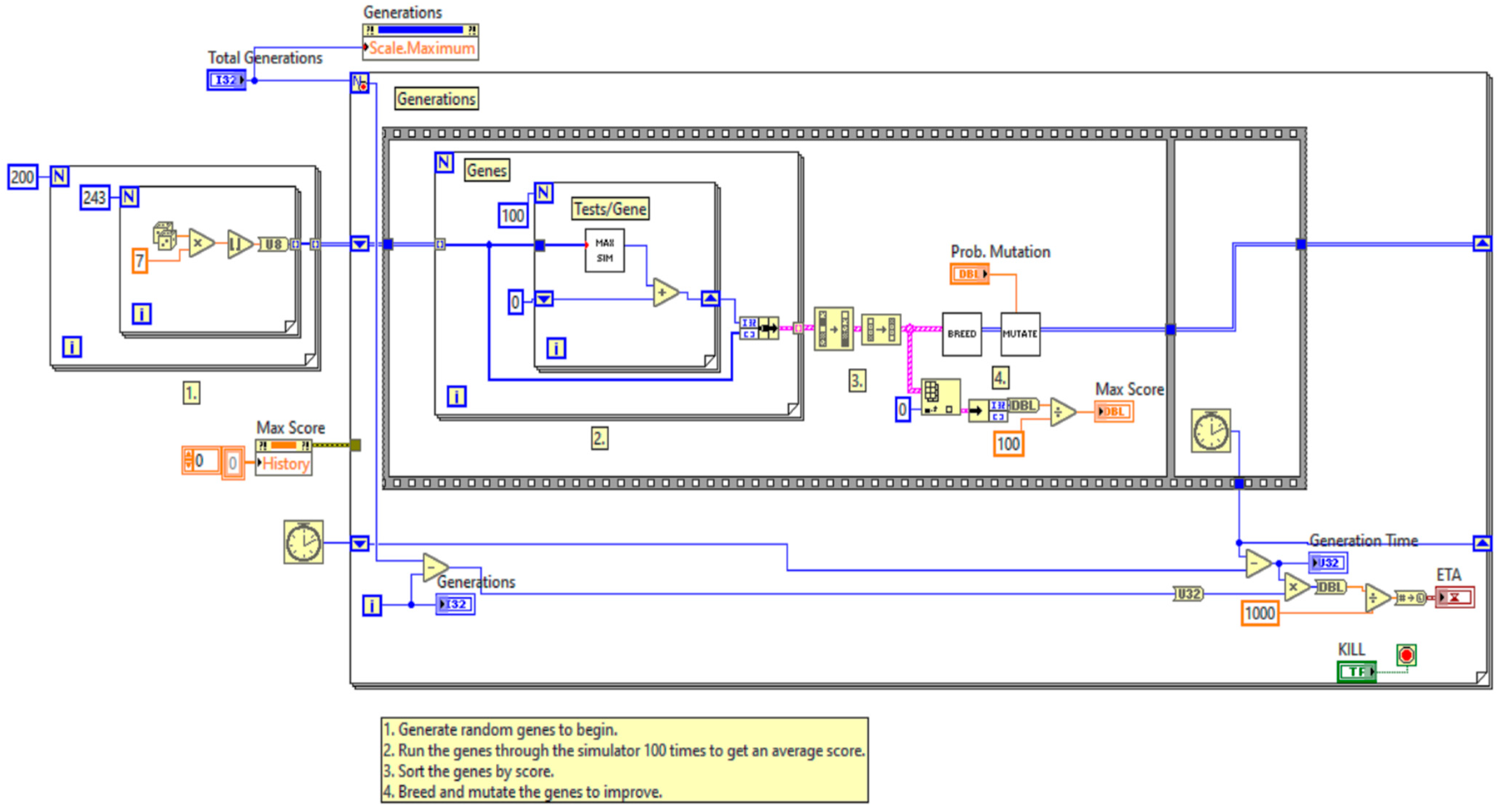Click the MAX SIM subVI node

pos(604,250)
